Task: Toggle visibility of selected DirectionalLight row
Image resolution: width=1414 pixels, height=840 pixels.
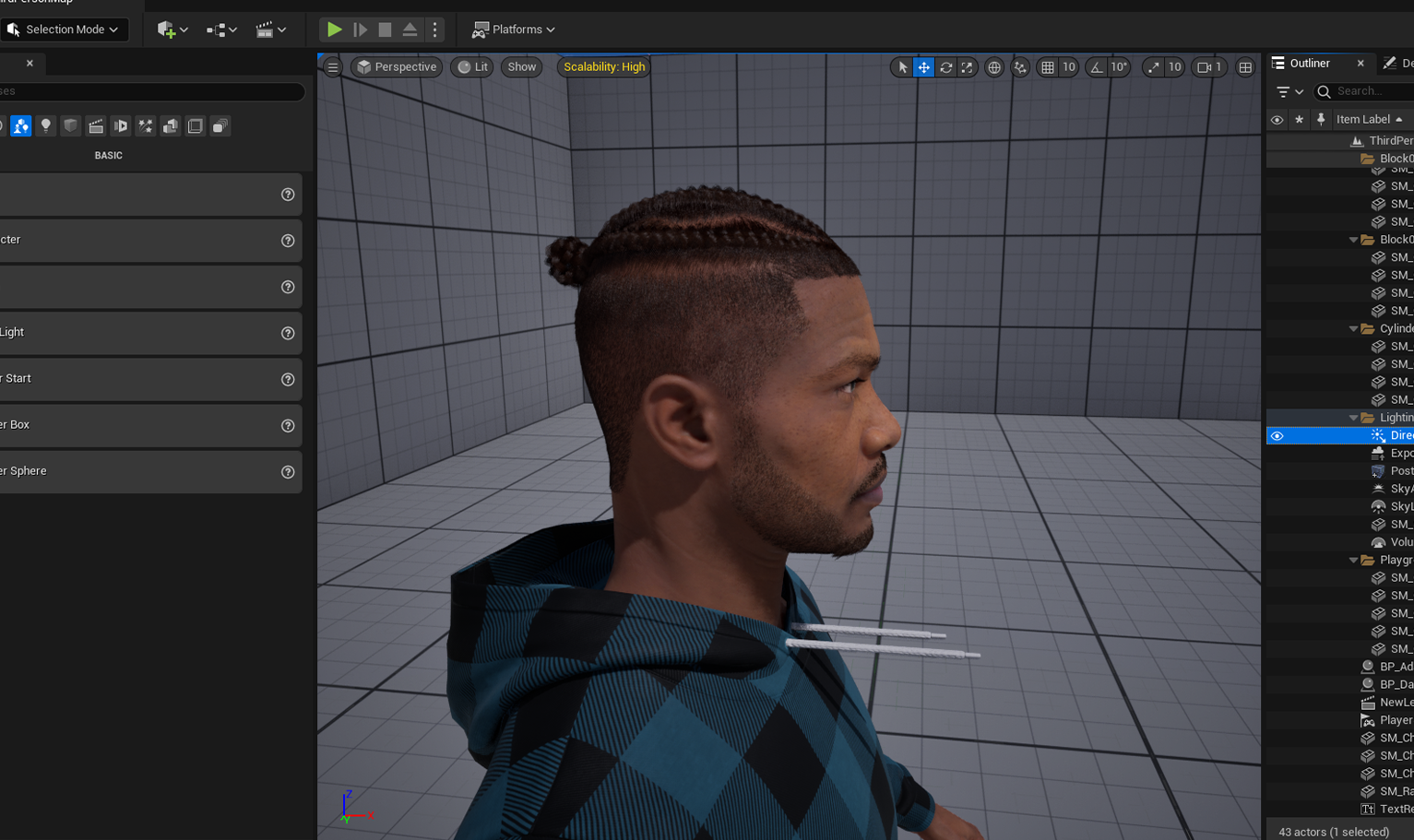Action: 1277,436
